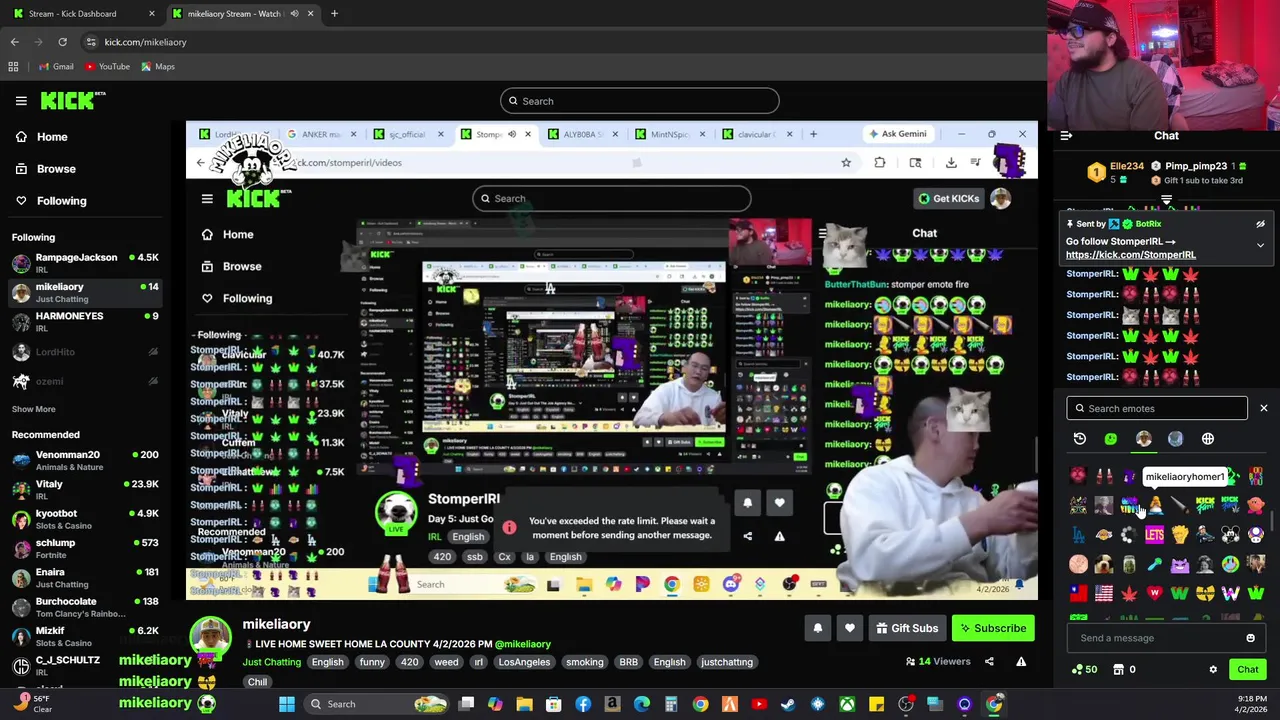This screenshot has width=1280, height=720.
Task: Open RampageJackson channel in sidebar
Action: pos(85,263)
